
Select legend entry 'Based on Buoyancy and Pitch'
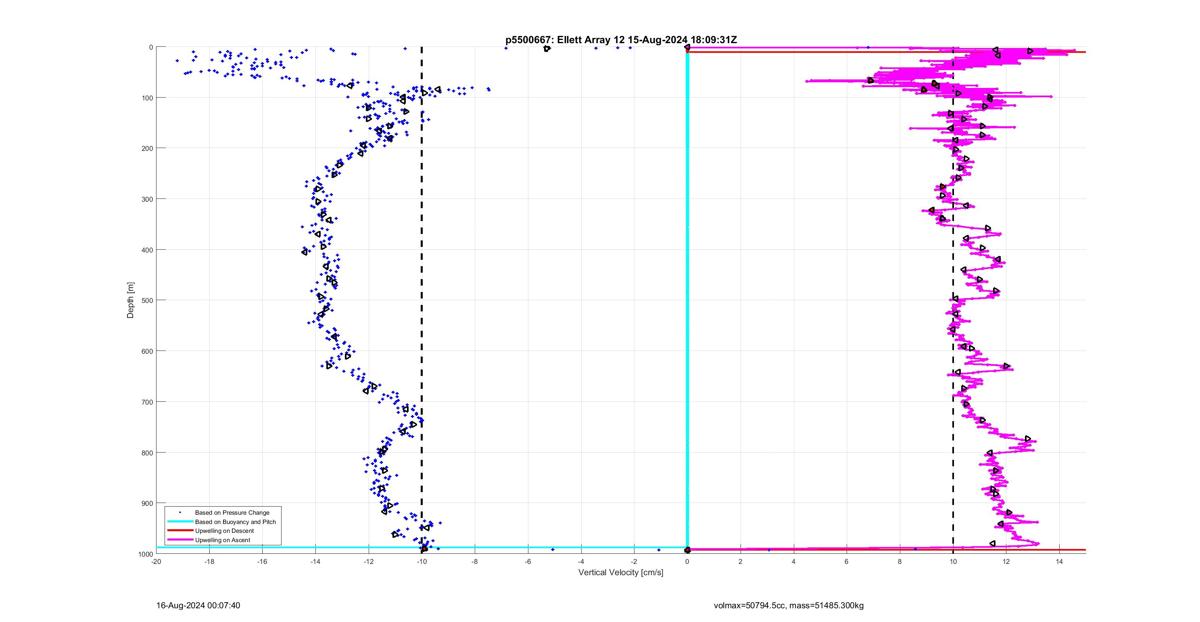(235, 522)
